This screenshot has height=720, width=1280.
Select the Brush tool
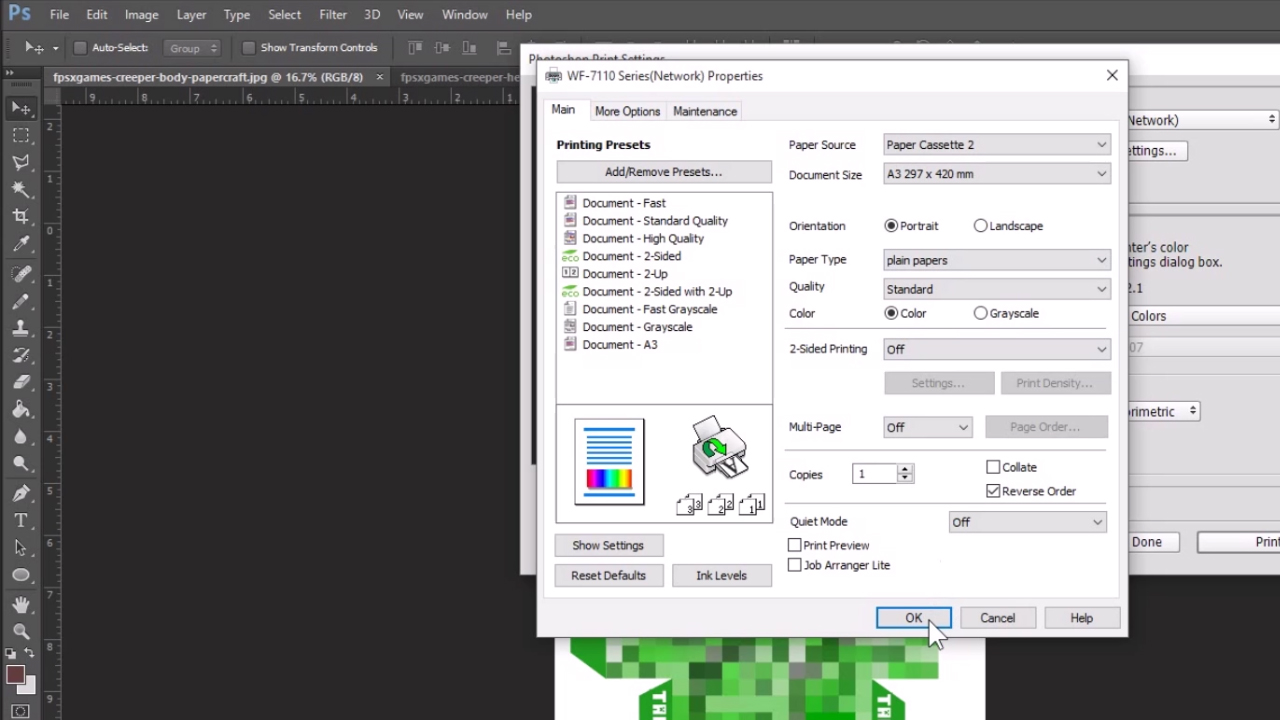[x=21, y=301]
